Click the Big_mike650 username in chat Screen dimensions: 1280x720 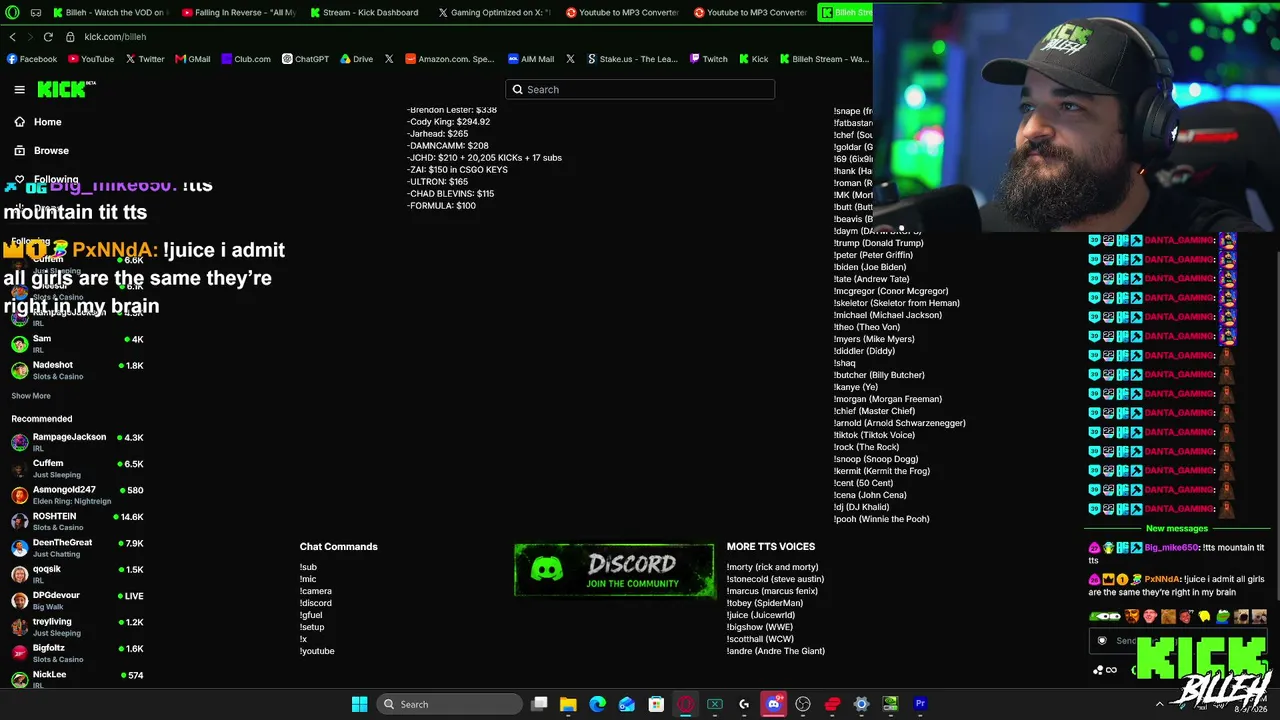(x=1171, y=548)
